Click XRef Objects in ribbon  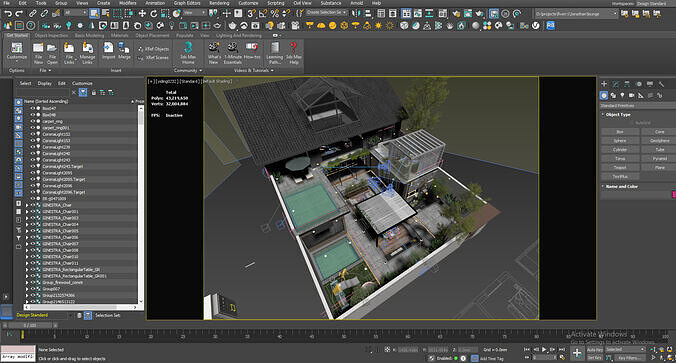[153, 49]
